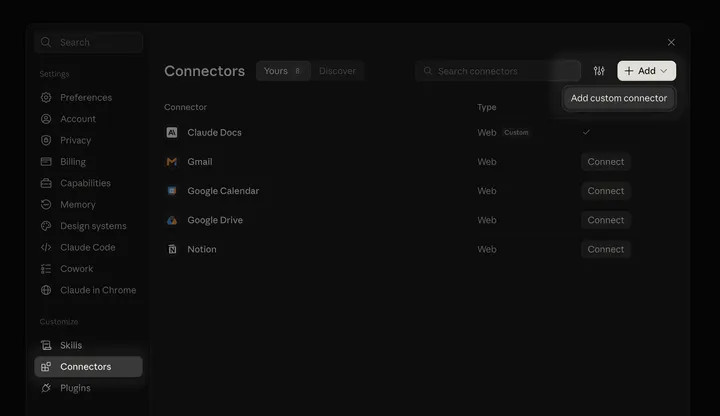Click the Claude in Chrome globe icon
Screen dimensions: 720x416
(x=46, y=290)
